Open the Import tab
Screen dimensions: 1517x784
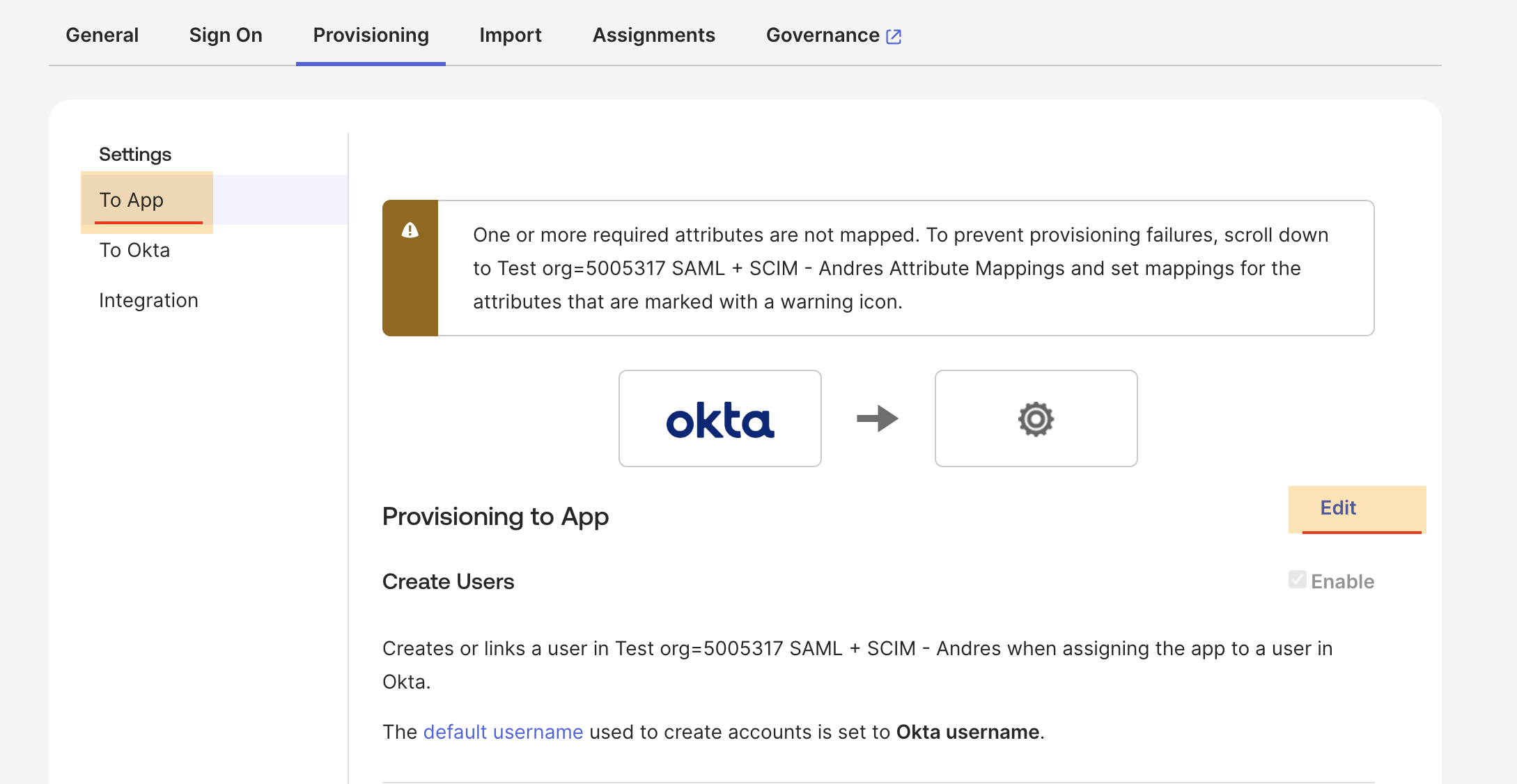(511, 35)
